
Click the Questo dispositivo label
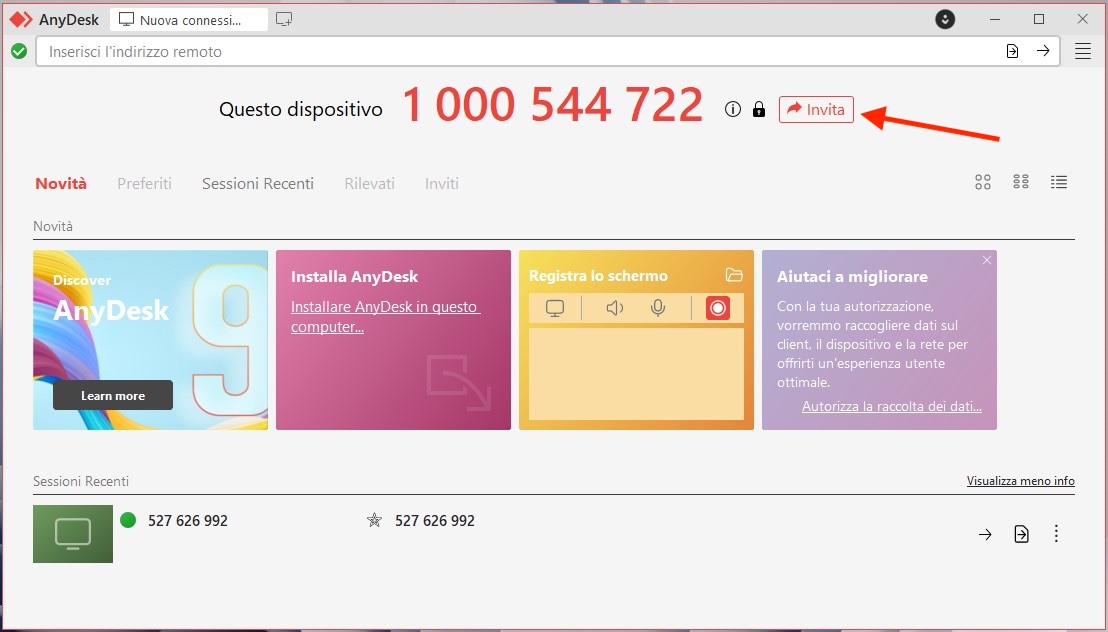pos(301,110)
